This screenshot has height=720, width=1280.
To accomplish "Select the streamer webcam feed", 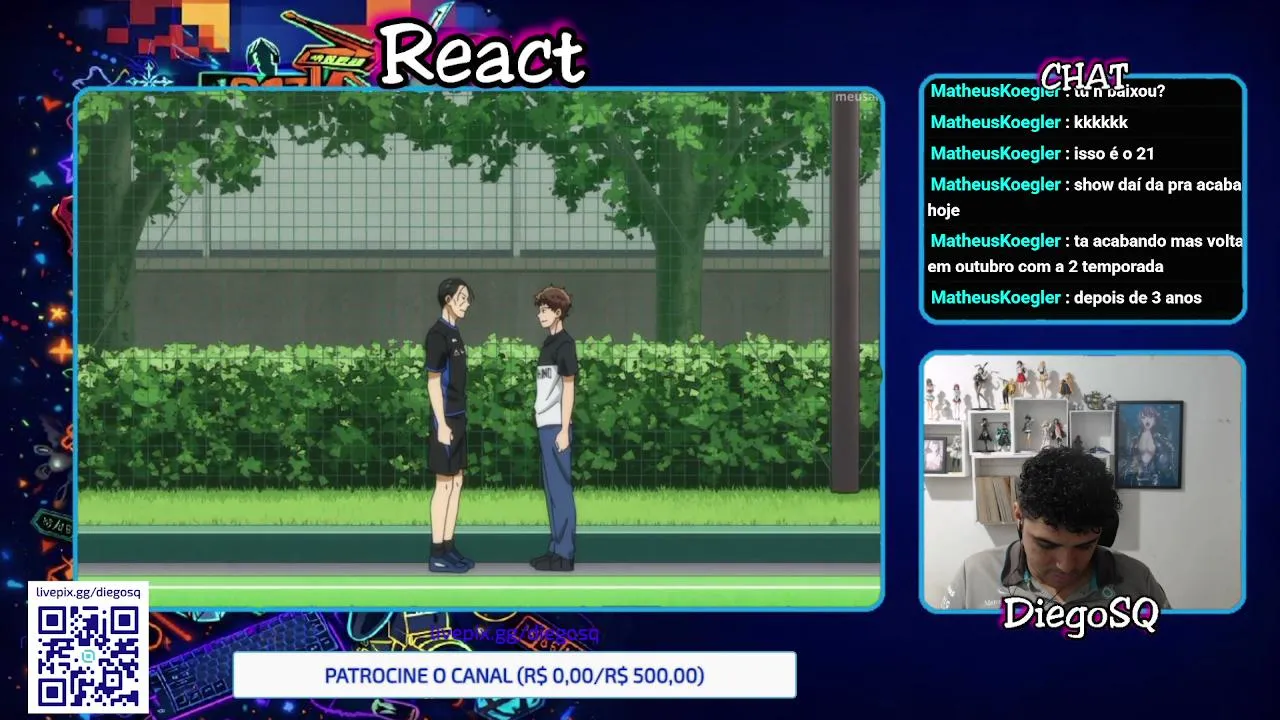I will coord(1082,481).
